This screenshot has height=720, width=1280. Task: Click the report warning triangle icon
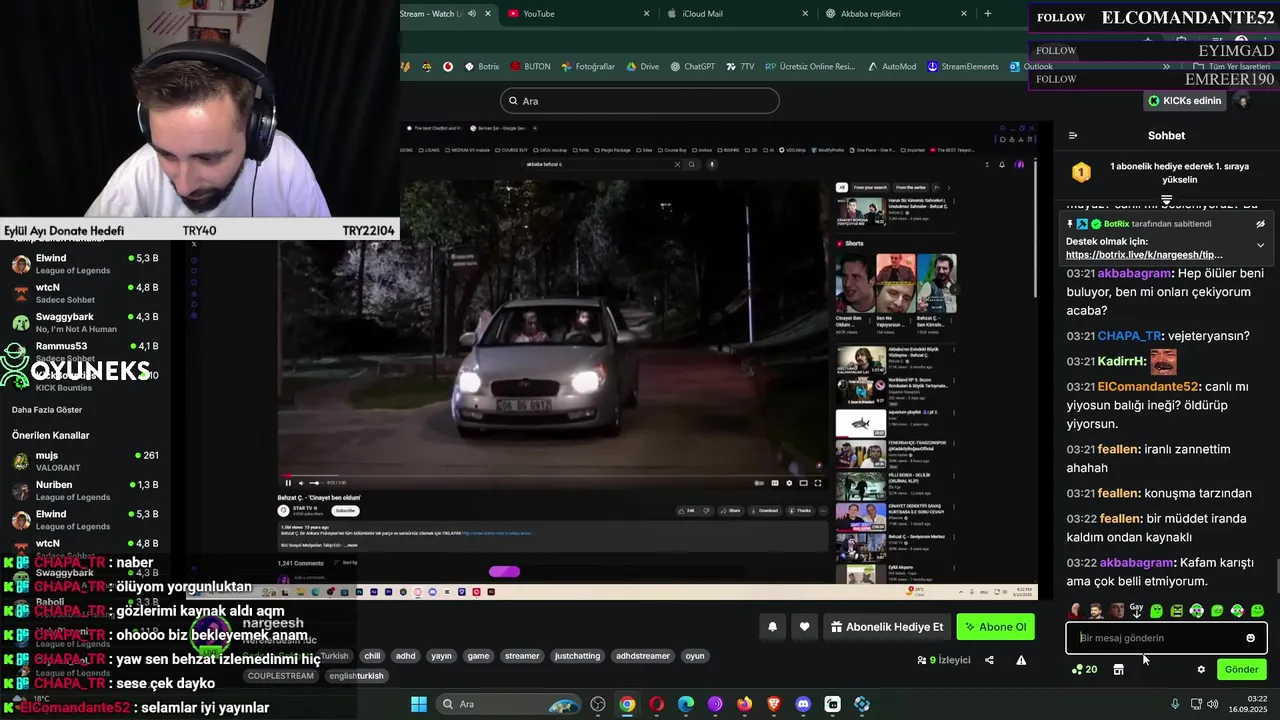tap(1021, 660)
